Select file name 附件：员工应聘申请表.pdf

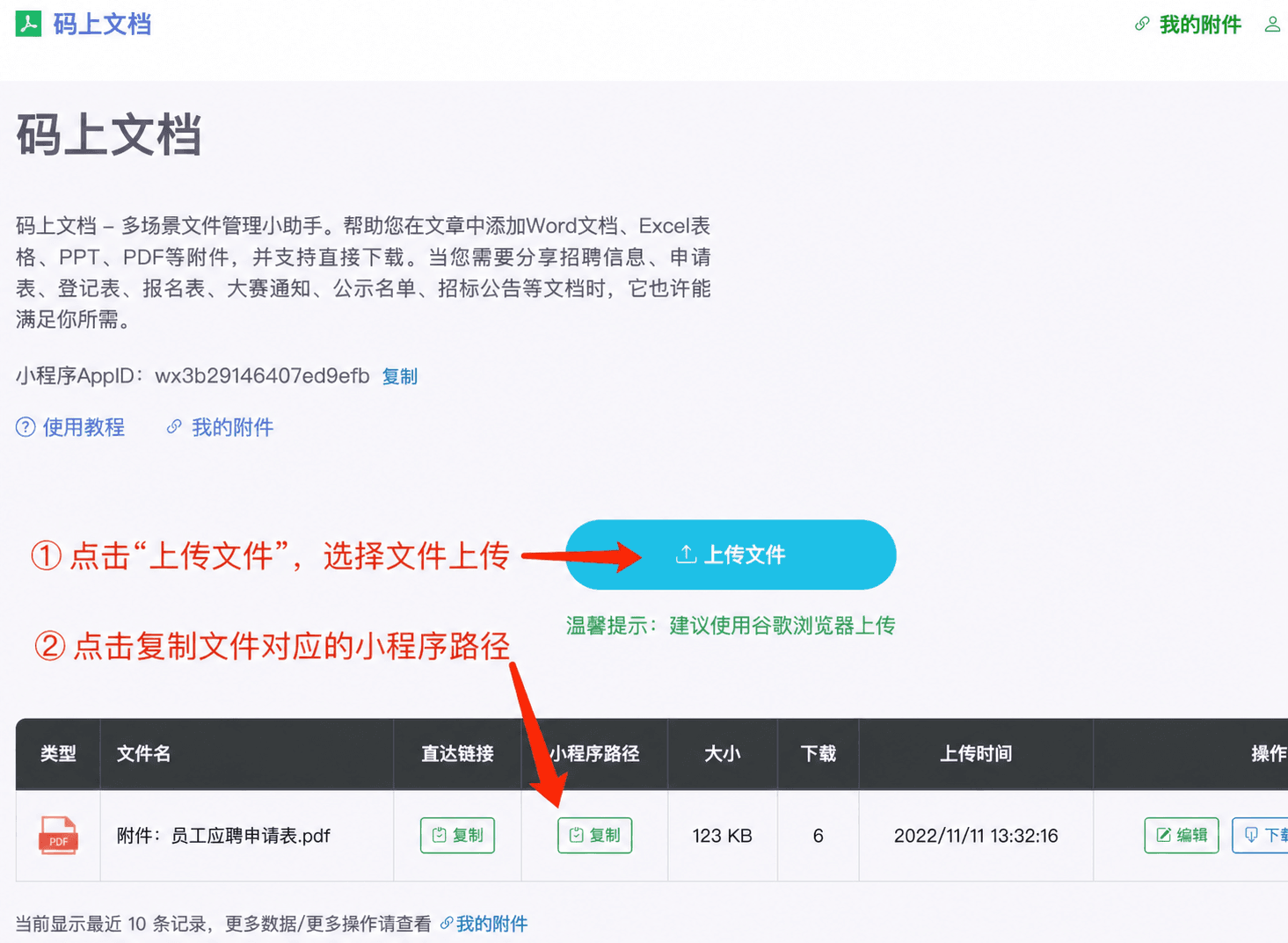[x=223, y=836]
